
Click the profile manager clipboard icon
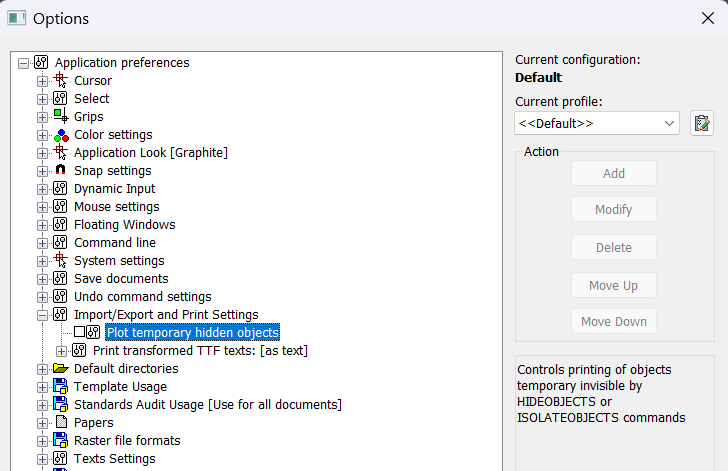(x=702, y=123)
